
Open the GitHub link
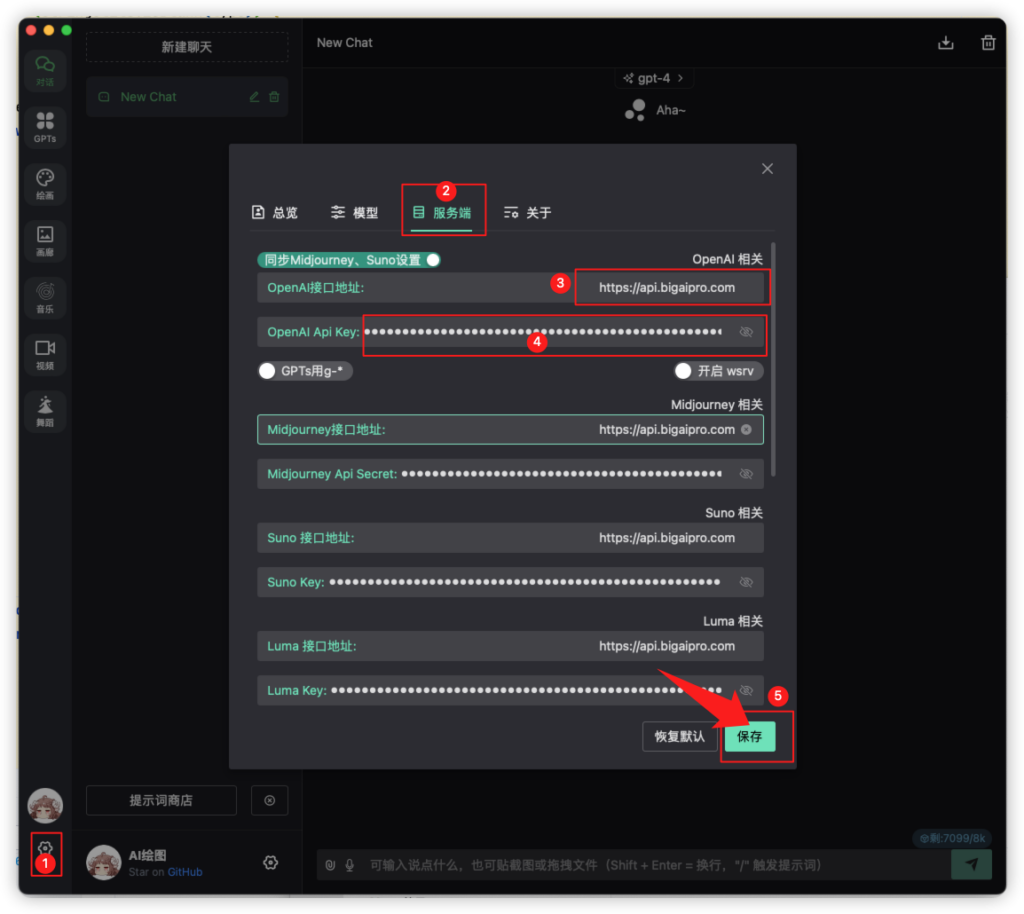[x=185, y=872]
